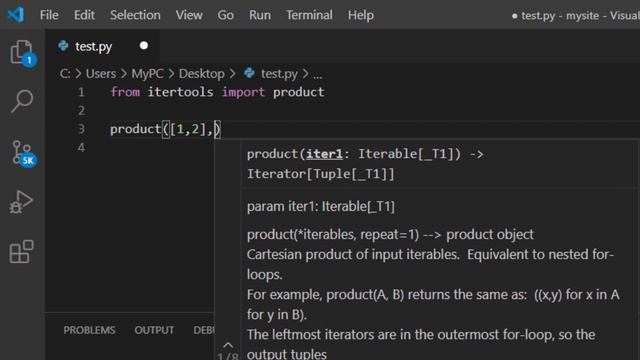
Task: Click line number 4 in gutter
Action: 81,147
